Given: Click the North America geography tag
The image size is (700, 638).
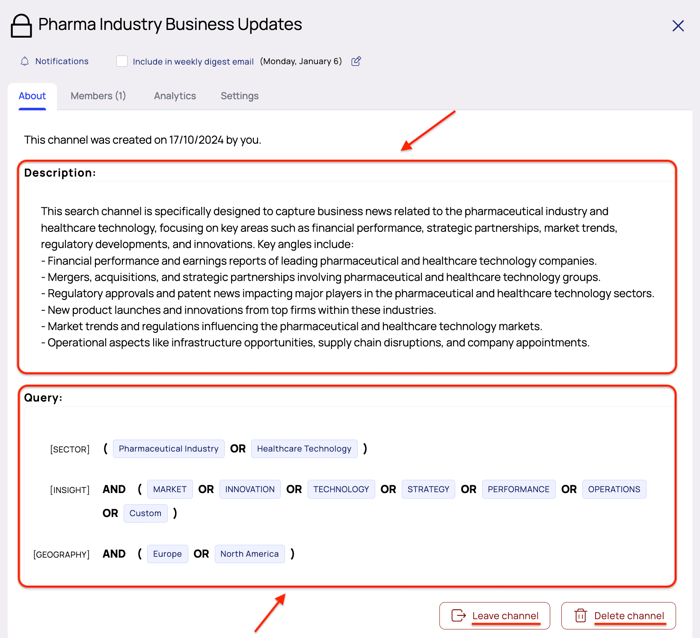Looking at the screenshot, I should pos(250,554).
